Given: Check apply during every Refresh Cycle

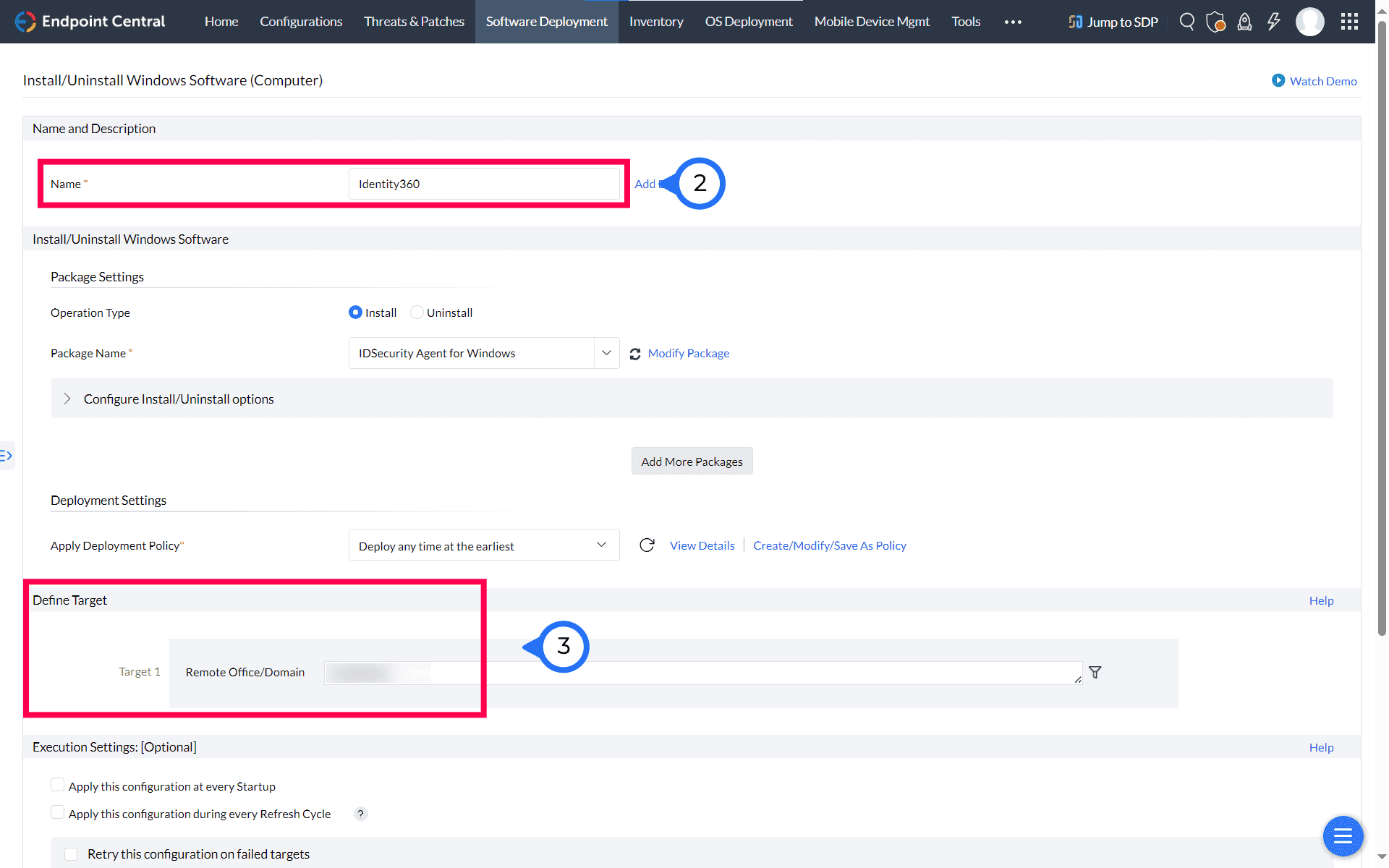Looking at the screenshot, I should pos(57,812).
